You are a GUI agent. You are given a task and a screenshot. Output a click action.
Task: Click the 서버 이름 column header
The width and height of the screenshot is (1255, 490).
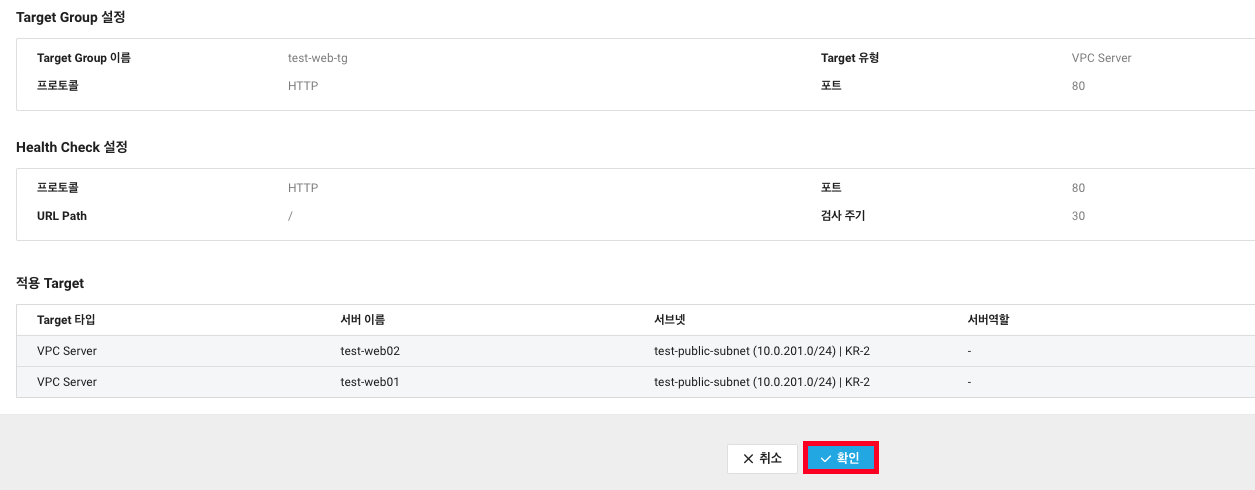363,320
